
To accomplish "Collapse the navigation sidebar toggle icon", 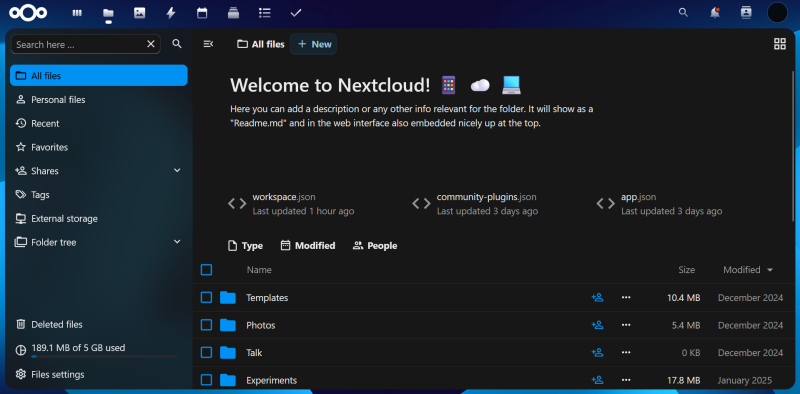I will (208, 44).
